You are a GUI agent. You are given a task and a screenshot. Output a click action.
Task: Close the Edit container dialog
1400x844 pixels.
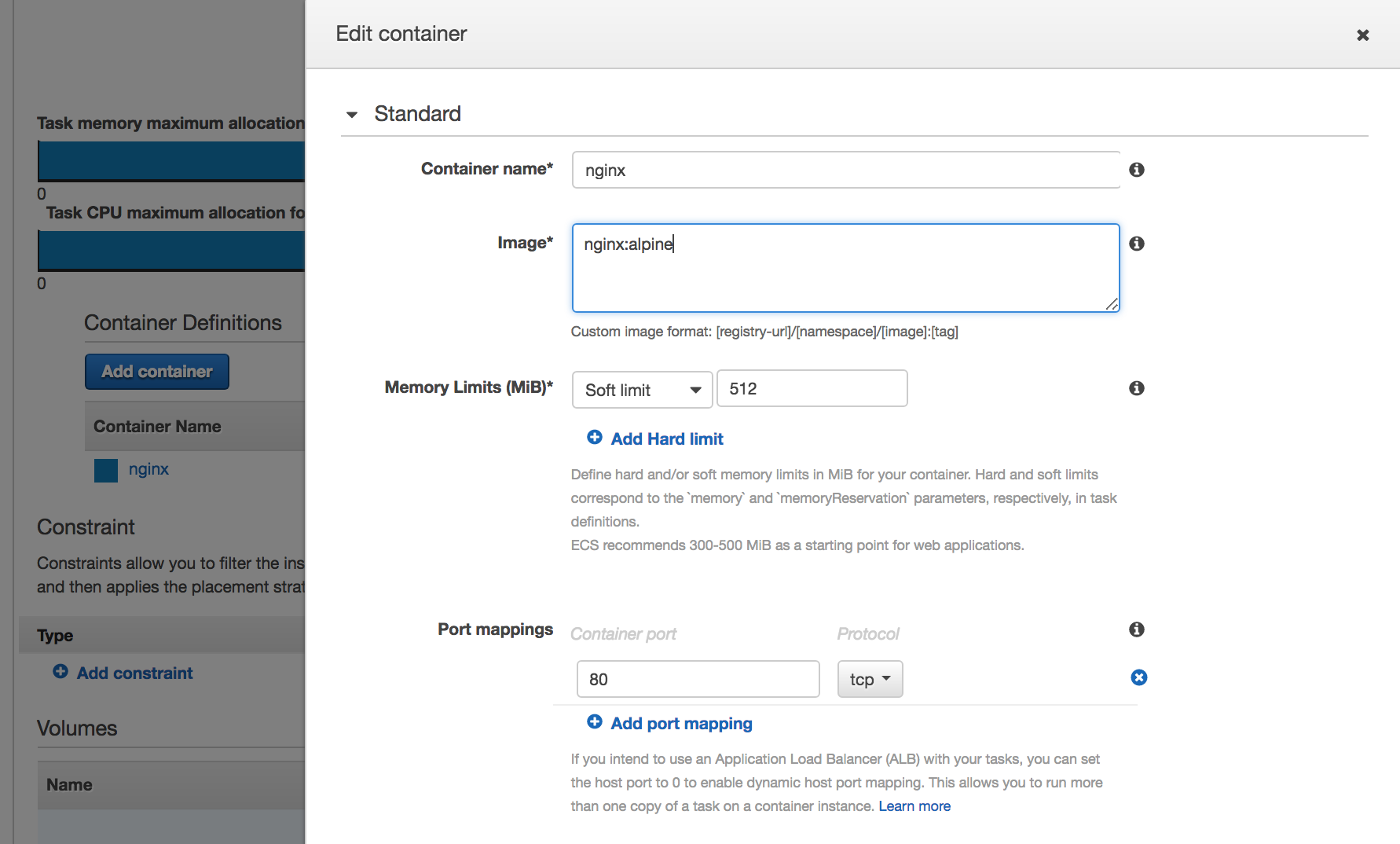pyautogui.click(x=1362, y=35)
